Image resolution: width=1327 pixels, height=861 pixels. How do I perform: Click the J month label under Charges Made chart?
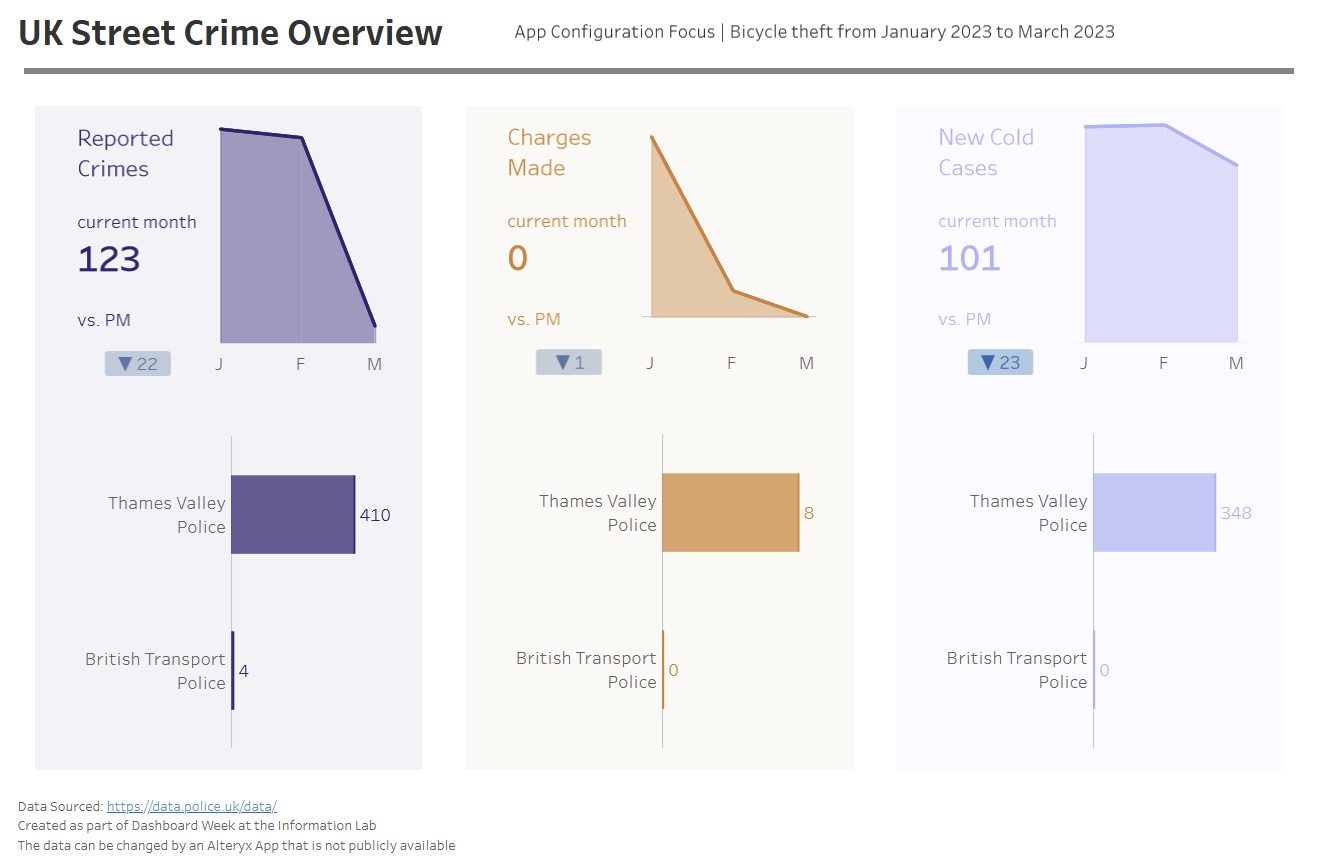650,363
